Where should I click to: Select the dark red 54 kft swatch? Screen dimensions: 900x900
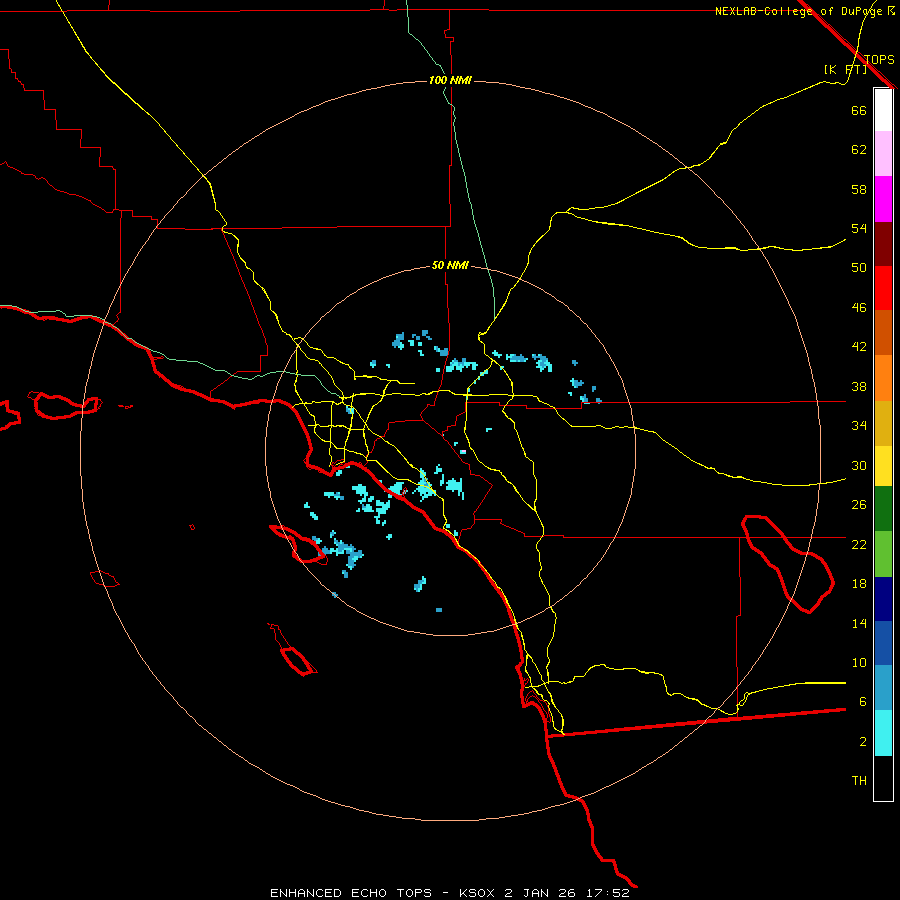pyautogui.click(x=883, y=243)
